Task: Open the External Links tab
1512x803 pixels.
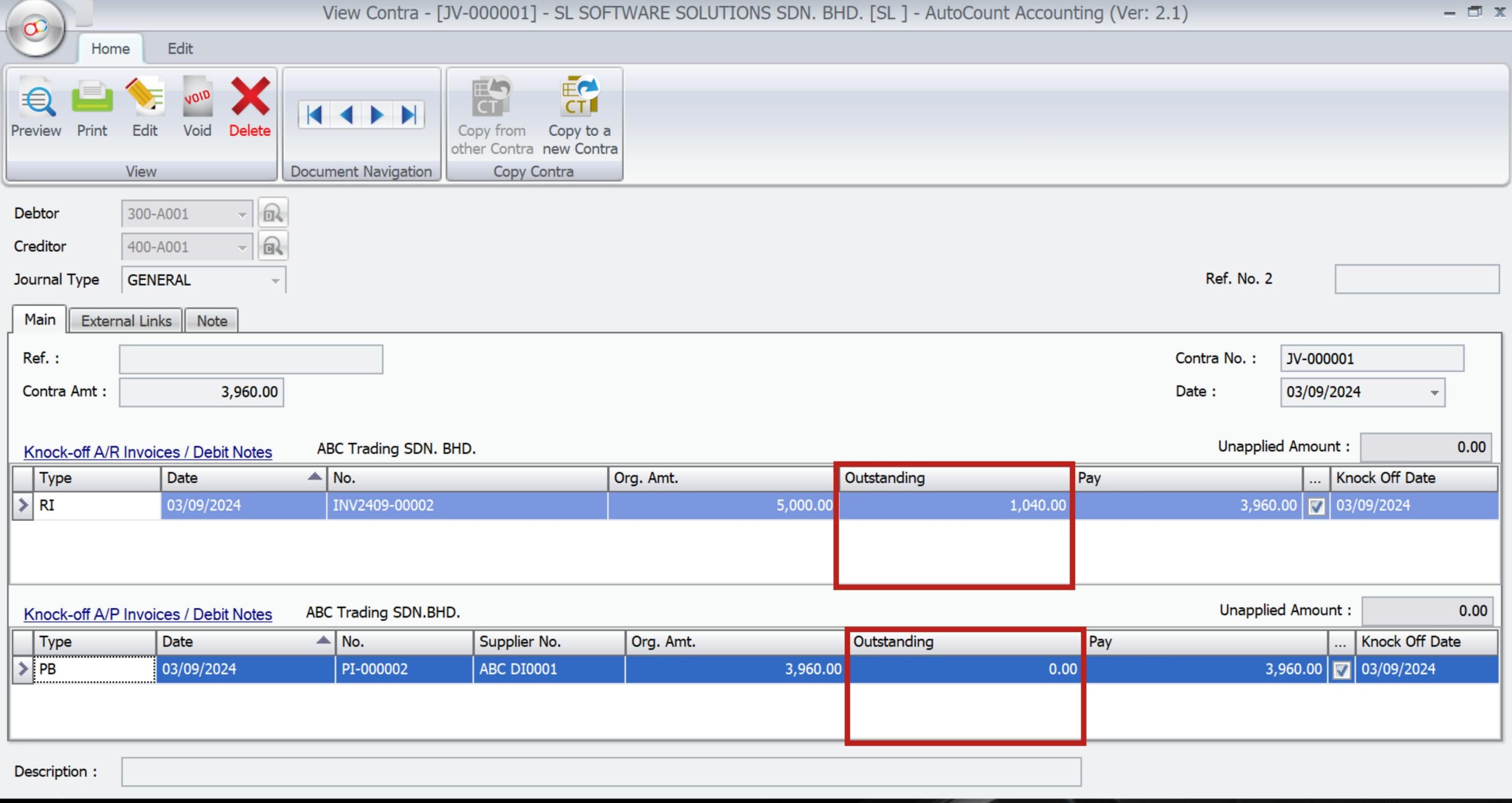Action: (x=126, y=321)
